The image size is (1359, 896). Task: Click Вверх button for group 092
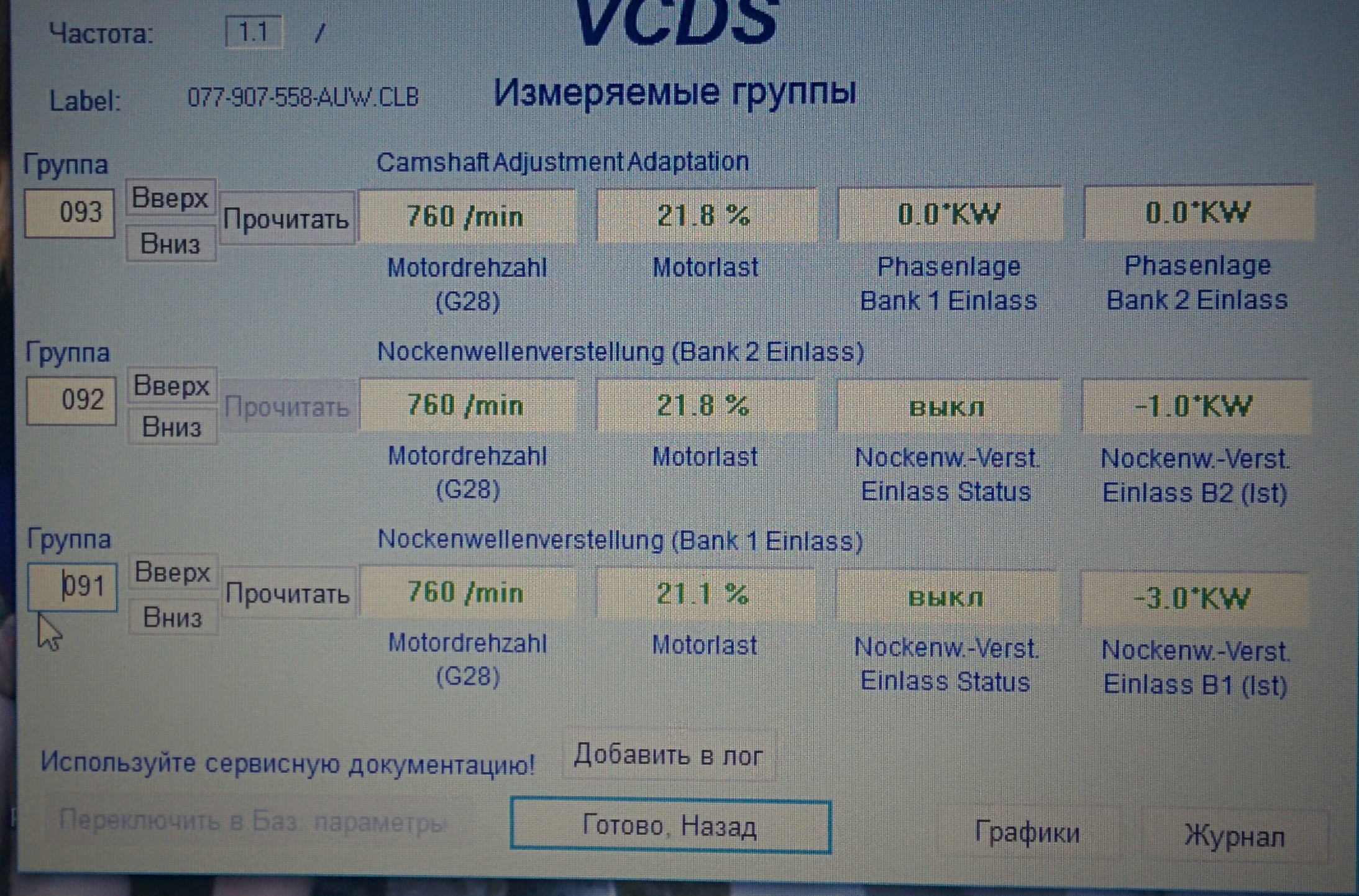[x=172, y=386]
